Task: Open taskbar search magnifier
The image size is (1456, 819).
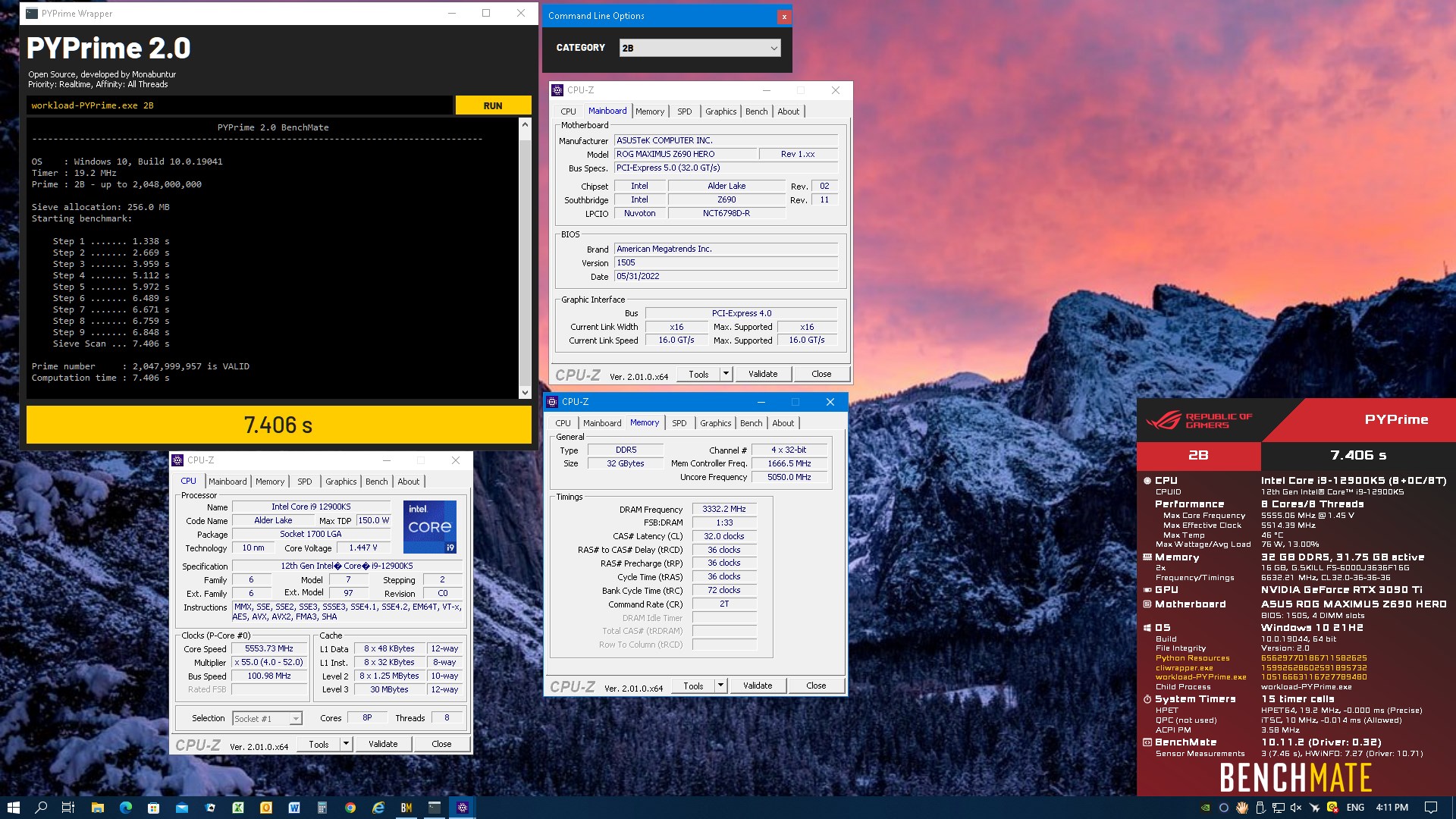Action: pyautogui.click(x=41, y=808)
